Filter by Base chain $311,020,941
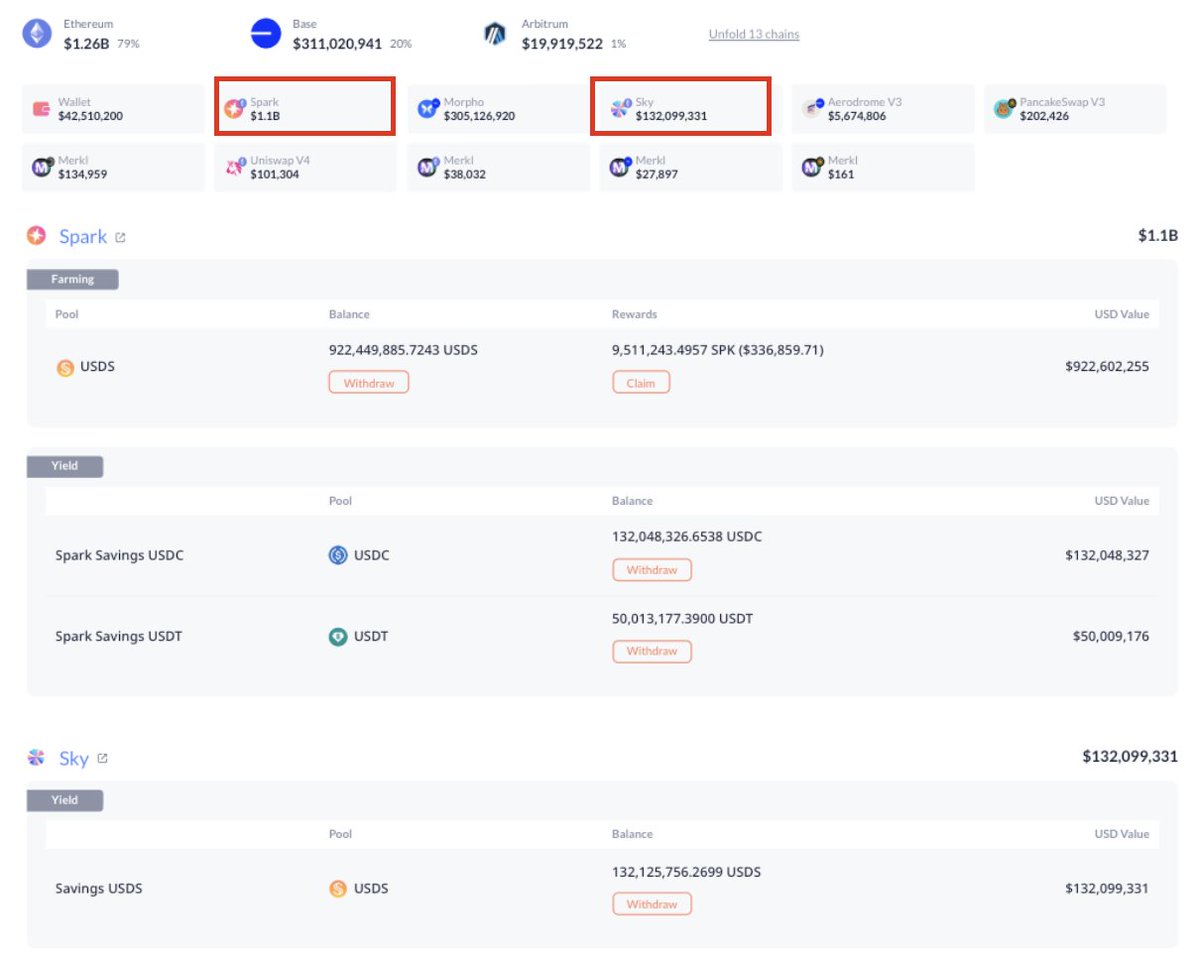This screenshot has height=962, width=1200. pyautogui.click(x=331, y=34)
